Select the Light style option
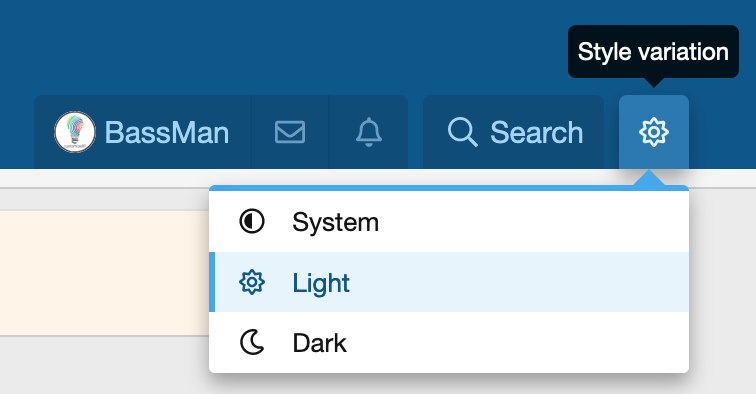The image size is (756, 394). tap(449, 282)
